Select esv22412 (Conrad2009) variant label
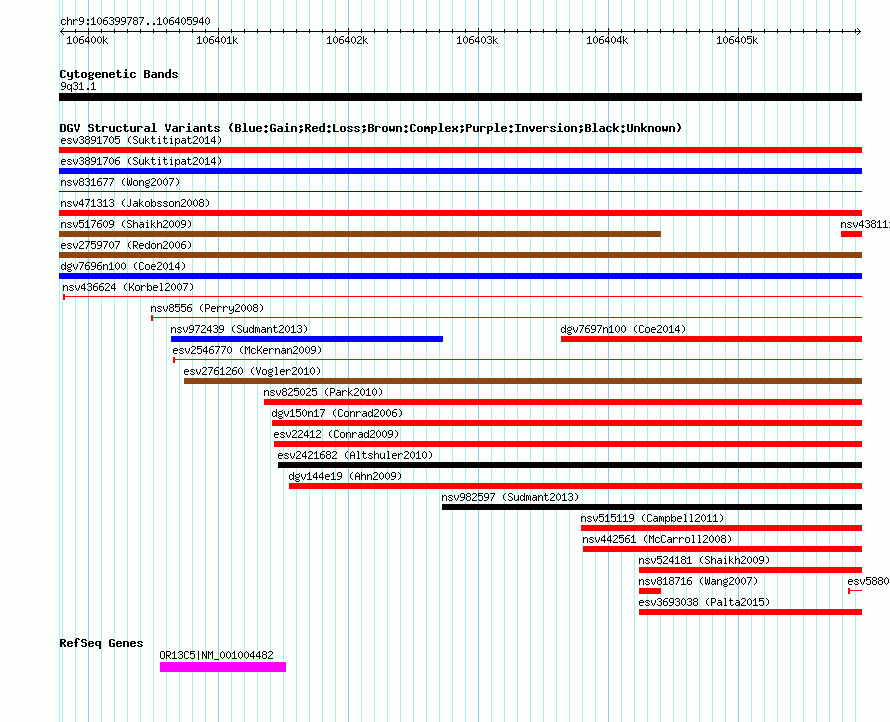 coord(336,434)
